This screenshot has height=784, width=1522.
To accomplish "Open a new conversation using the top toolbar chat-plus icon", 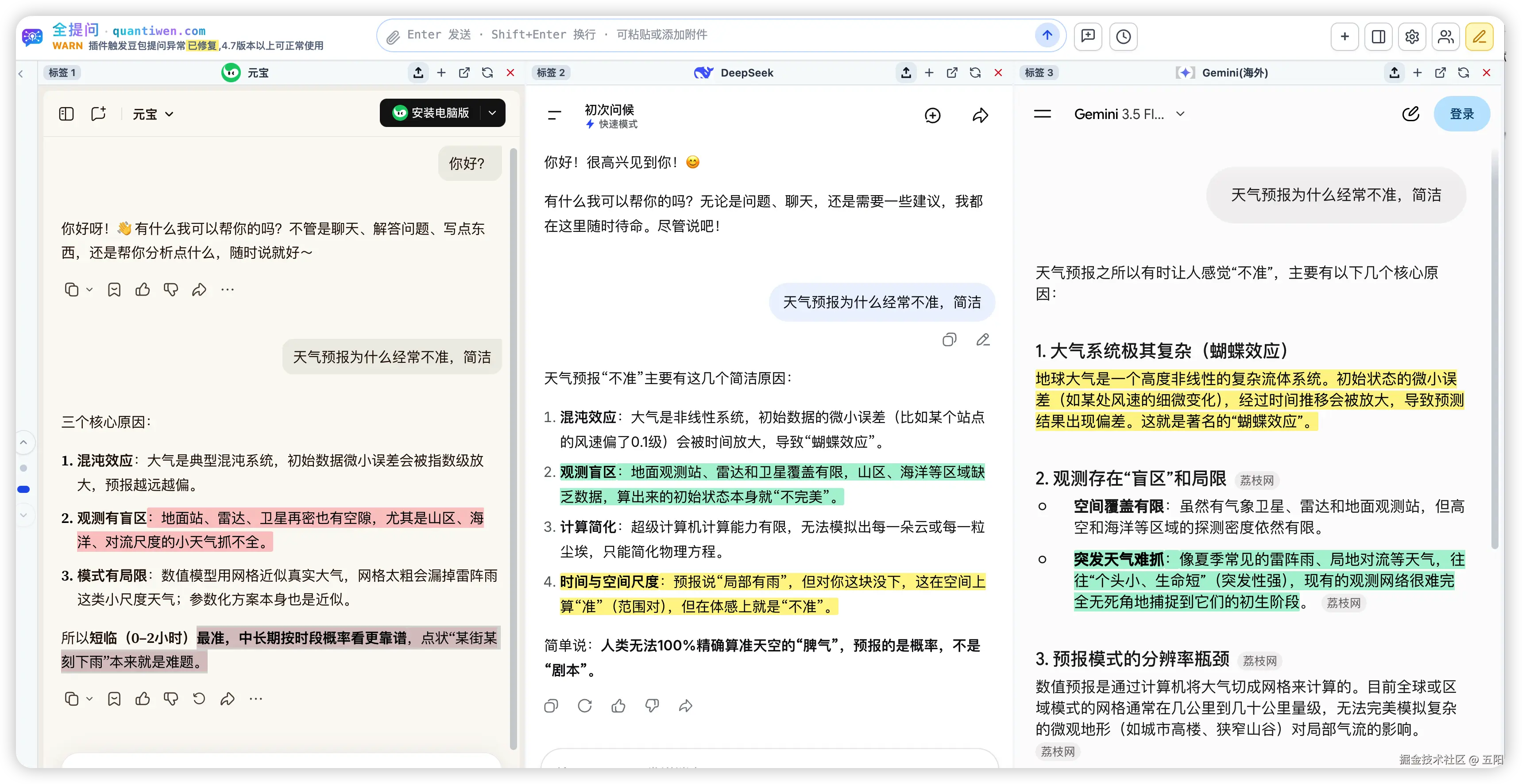I will (1088, 36).
